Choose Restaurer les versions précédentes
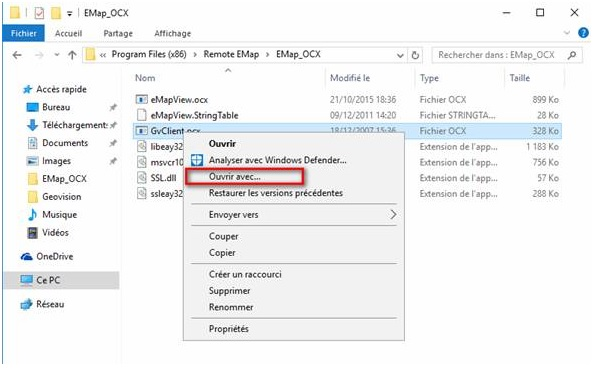The width and height of the screenshot is (616, 375). click(x=276, y=193)
